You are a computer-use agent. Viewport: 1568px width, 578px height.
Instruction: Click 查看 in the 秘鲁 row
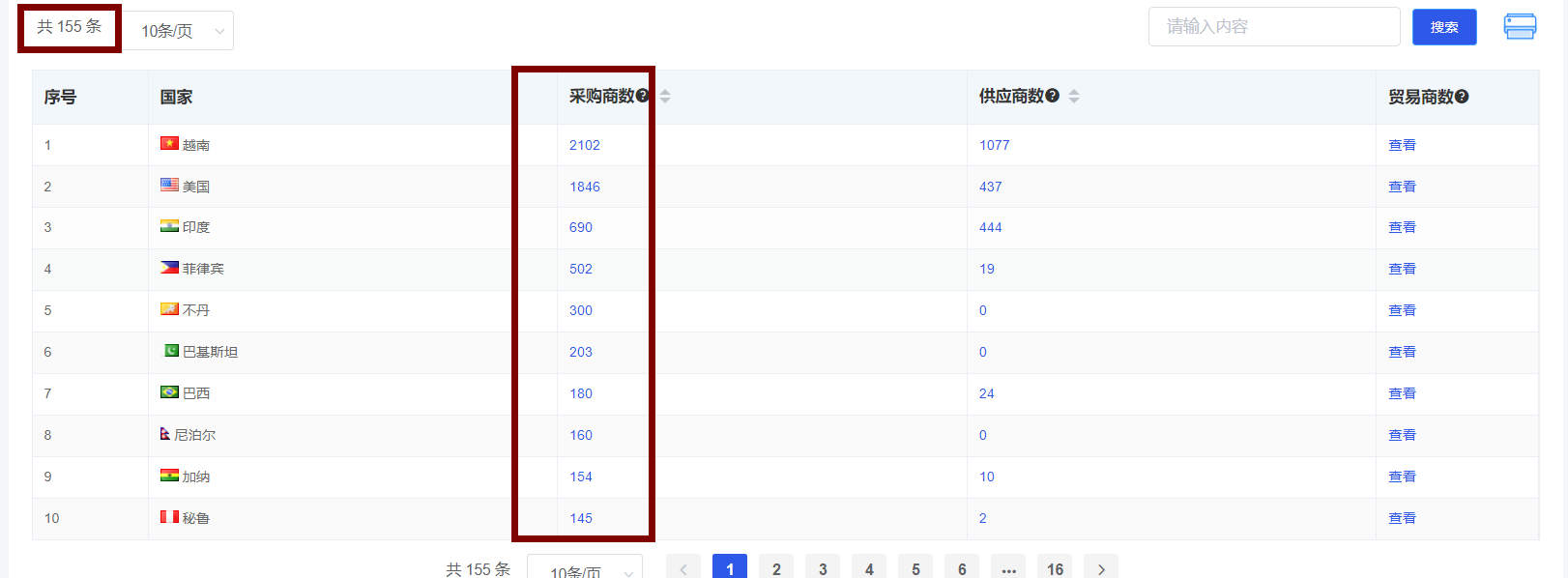pyautogui.click(x=1402, y=518)
